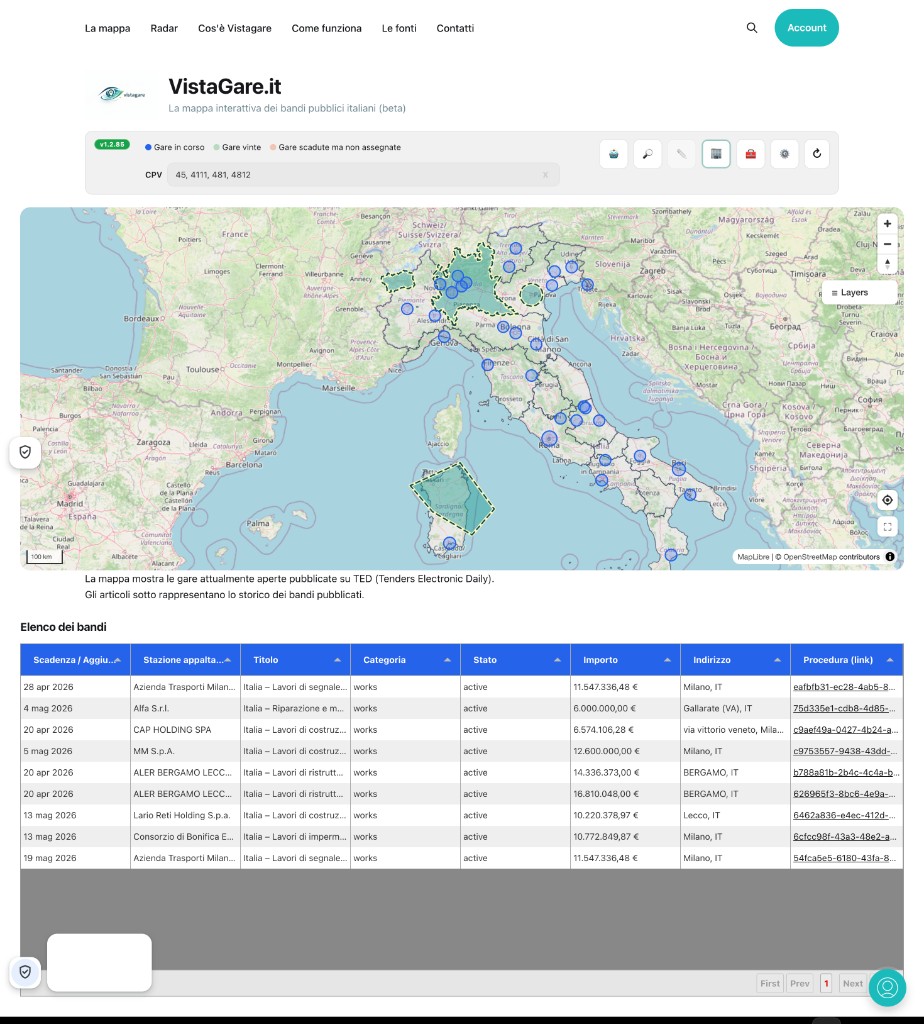Open Le fonti menu item
The width and height of the screenshot is (924, 1024).
point(399,28)
